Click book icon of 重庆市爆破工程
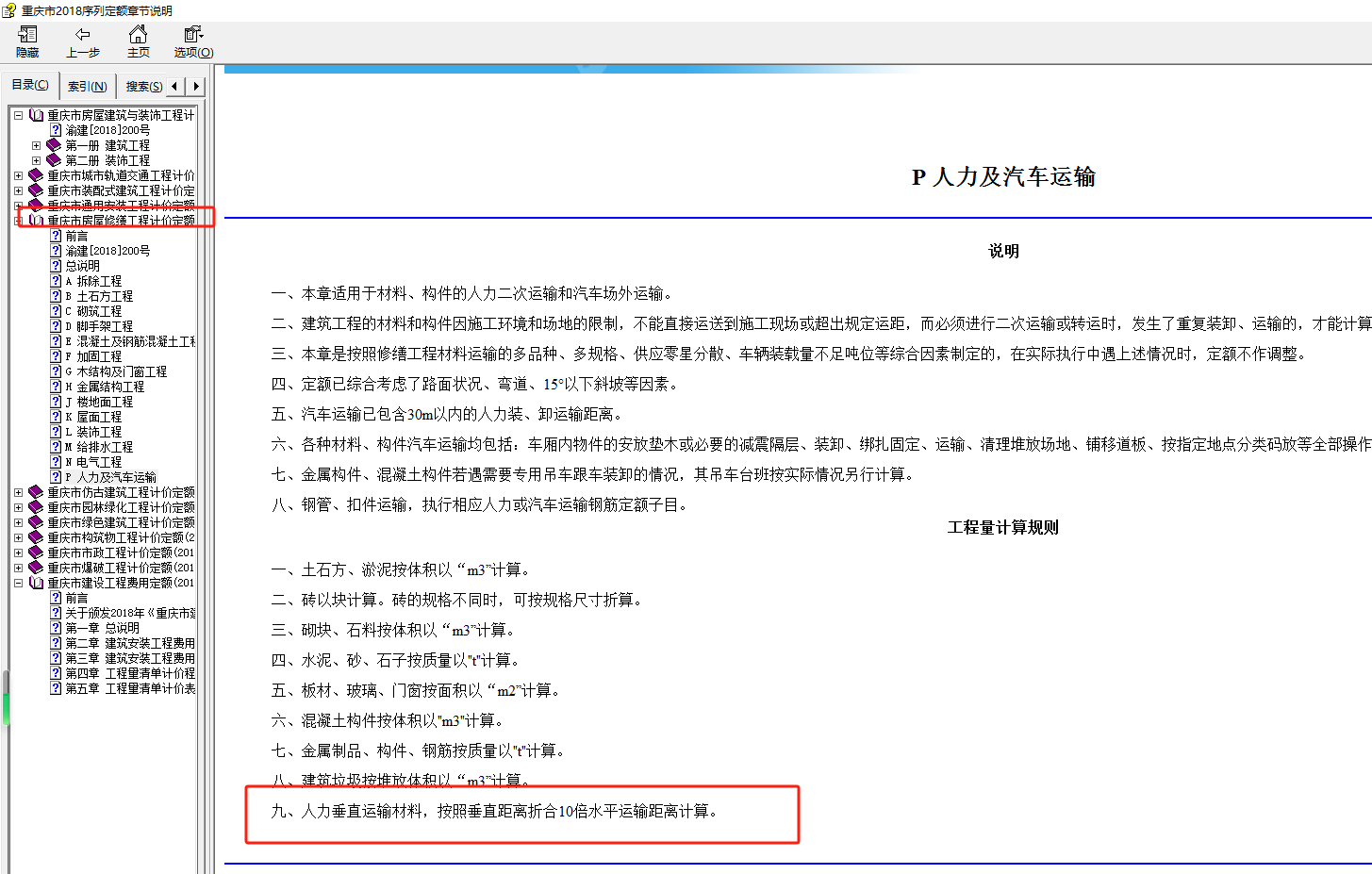The width and height of the screenshot is (1372, 874). tap(36, 568)
